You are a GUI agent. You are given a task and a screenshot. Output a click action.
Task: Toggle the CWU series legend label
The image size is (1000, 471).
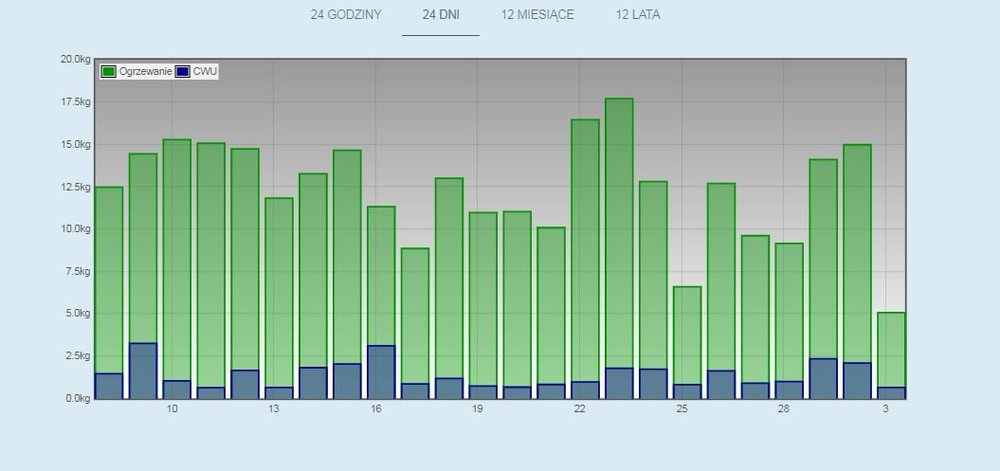point(205,72)
